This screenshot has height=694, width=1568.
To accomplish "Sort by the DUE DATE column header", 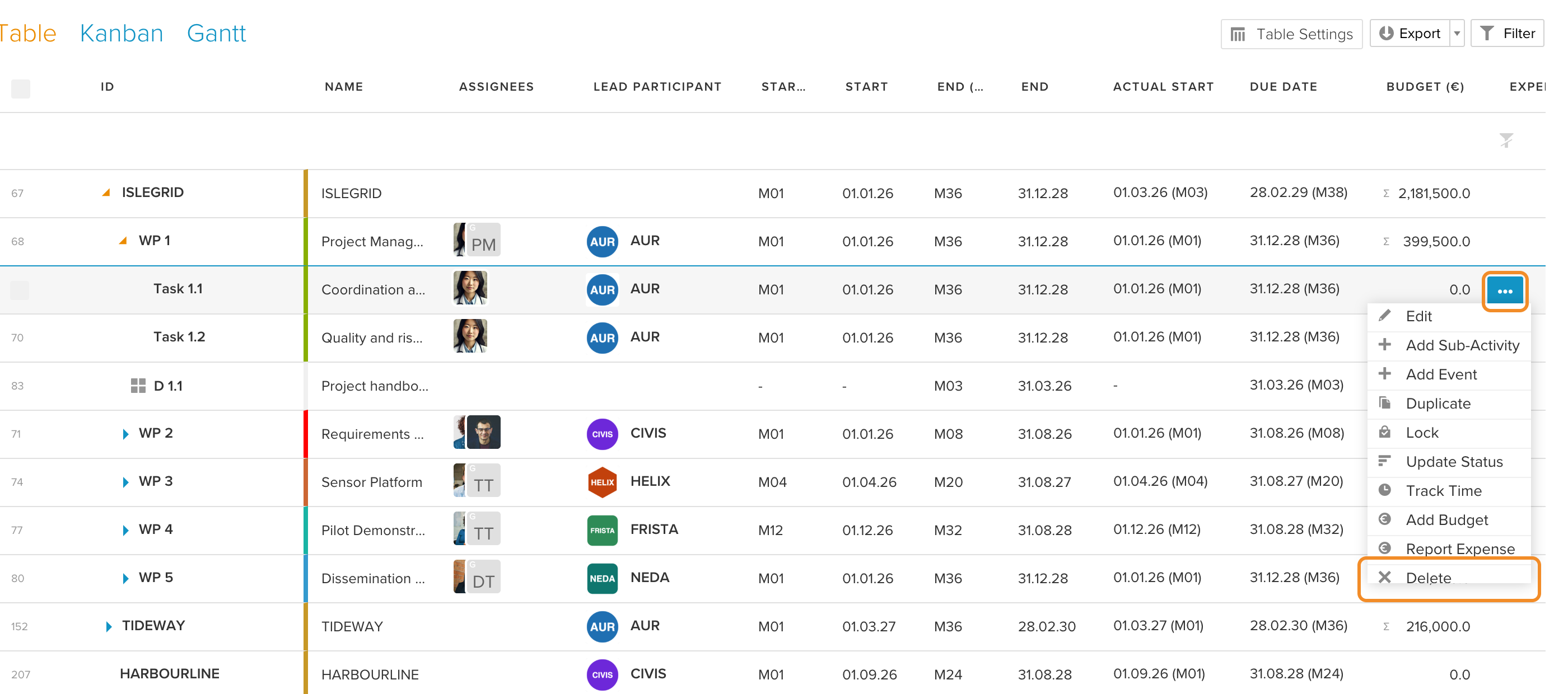I will [1283, 86].
